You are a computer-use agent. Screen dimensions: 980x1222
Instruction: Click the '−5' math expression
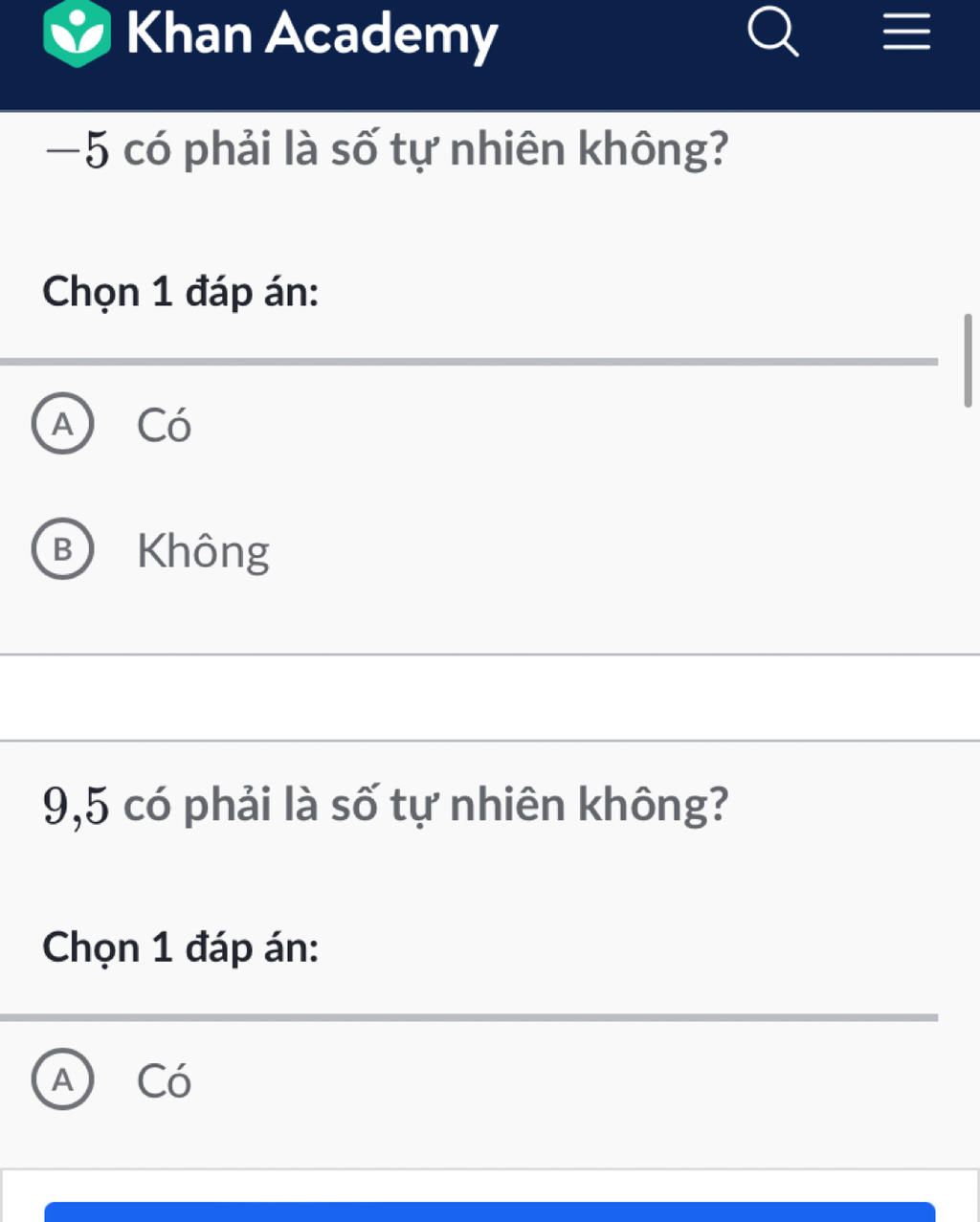pyautogui.click(x=77, y=150)
